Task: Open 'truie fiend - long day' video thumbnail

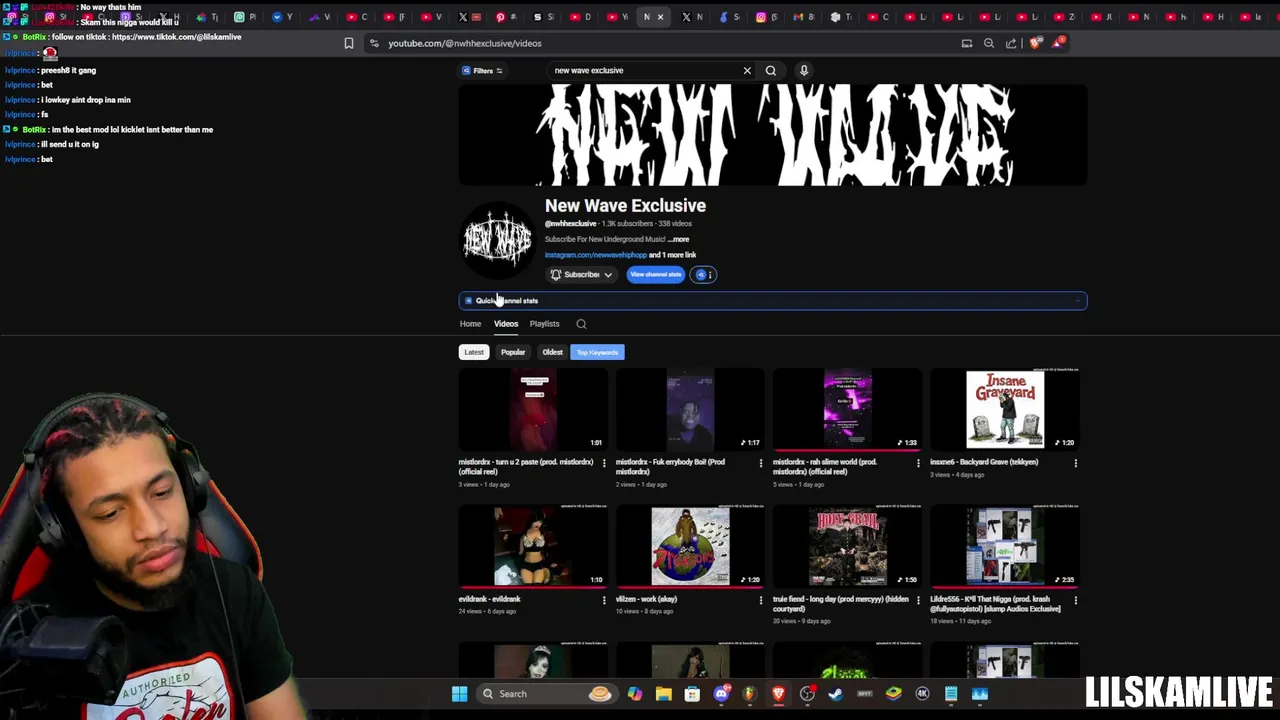Action: point(848,546)
